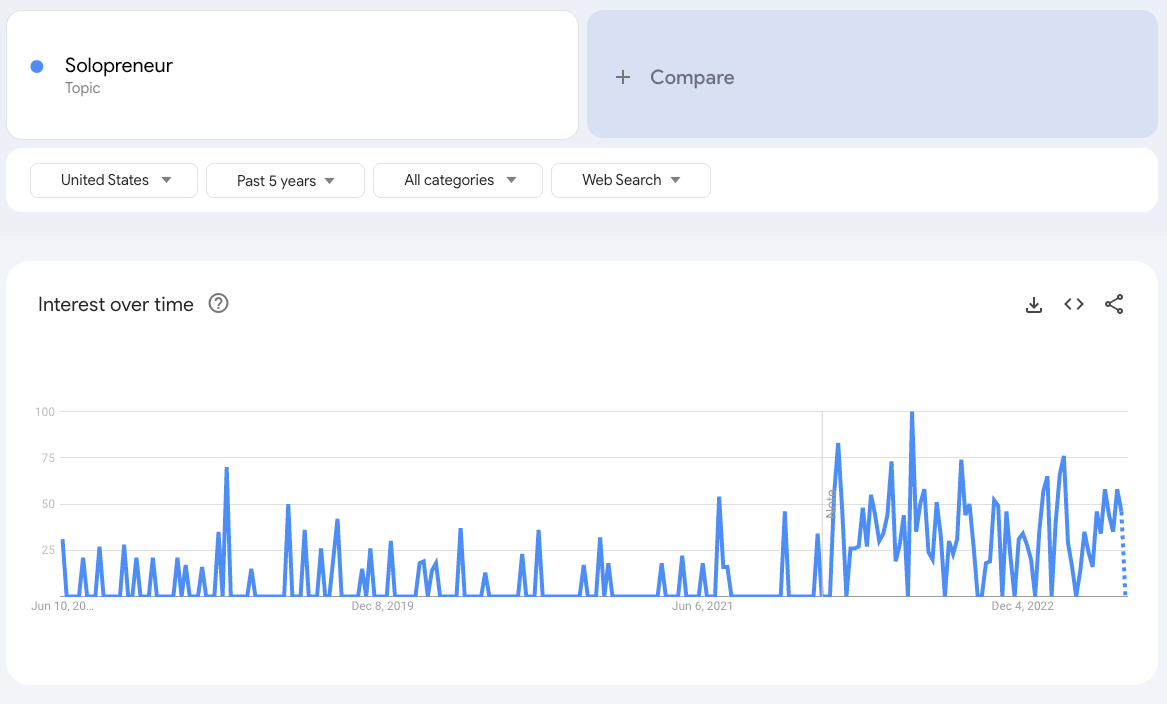
Task: Click the plus icon in the Compare card
Action: coord(623,76)
